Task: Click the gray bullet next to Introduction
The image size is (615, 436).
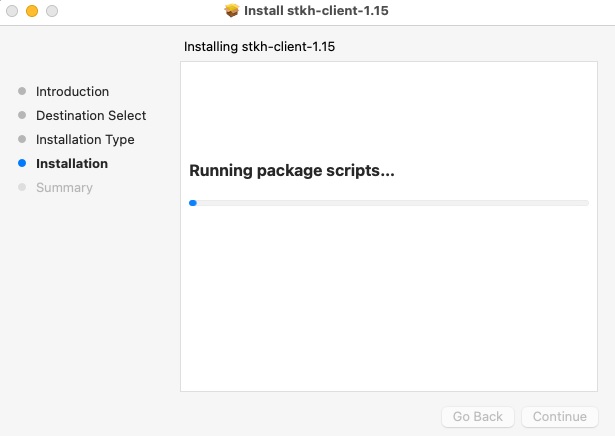Action: click(x=22, y=91)
